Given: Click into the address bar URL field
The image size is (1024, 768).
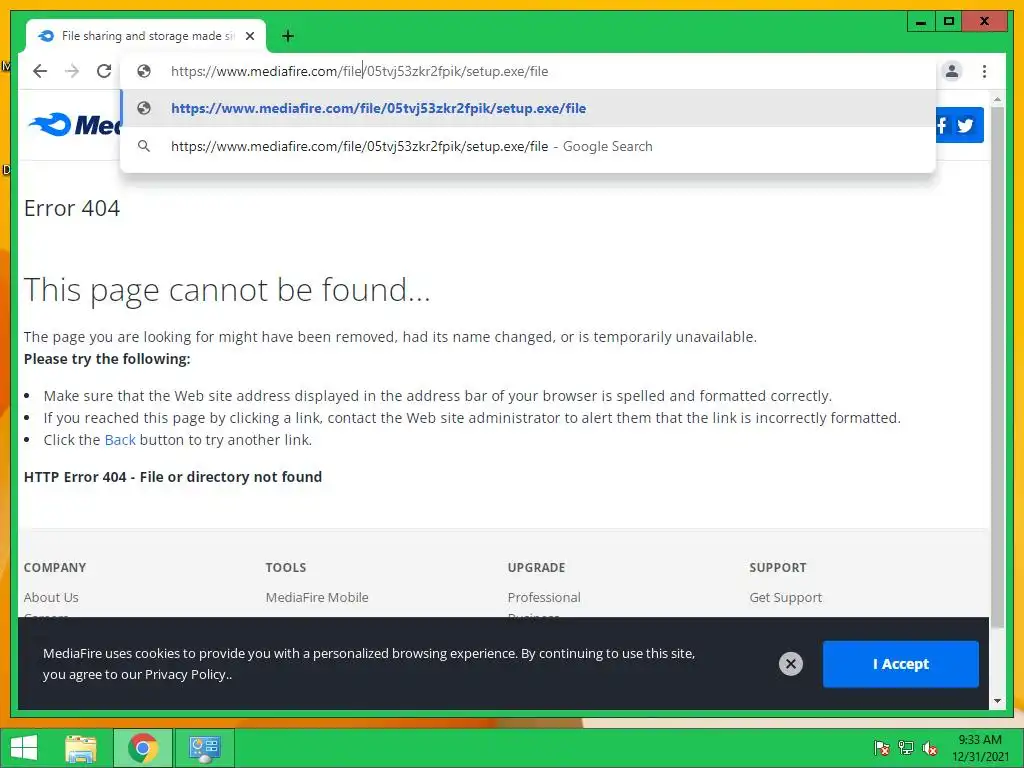Looking at the screenshot, I should coord(528,71).
